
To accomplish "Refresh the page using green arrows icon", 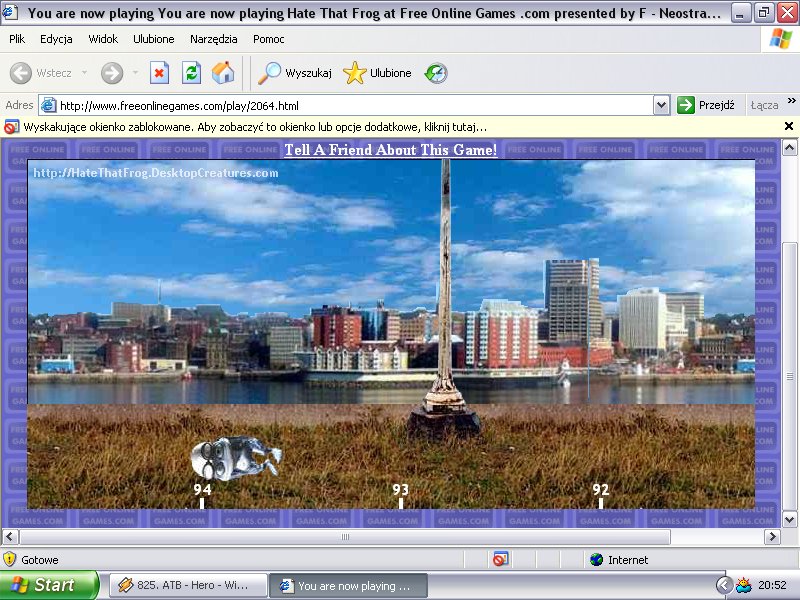I will pos(191,73).
